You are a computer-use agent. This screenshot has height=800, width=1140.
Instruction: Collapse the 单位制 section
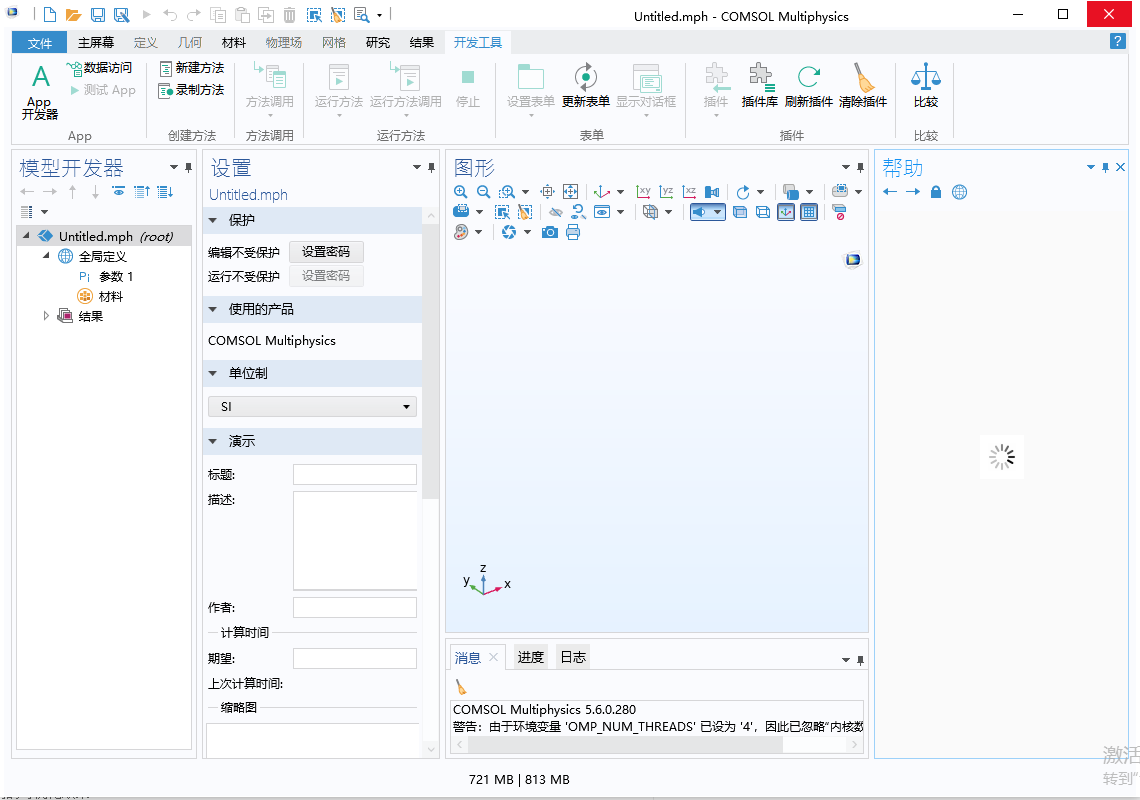(213, 373)
